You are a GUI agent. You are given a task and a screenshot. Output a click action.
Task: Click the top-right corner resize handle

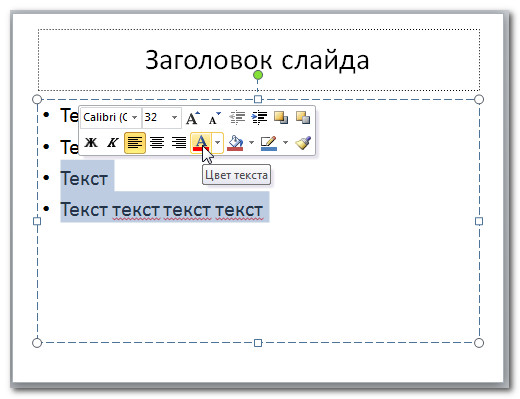pyautogui.click(x=479, y=99)
